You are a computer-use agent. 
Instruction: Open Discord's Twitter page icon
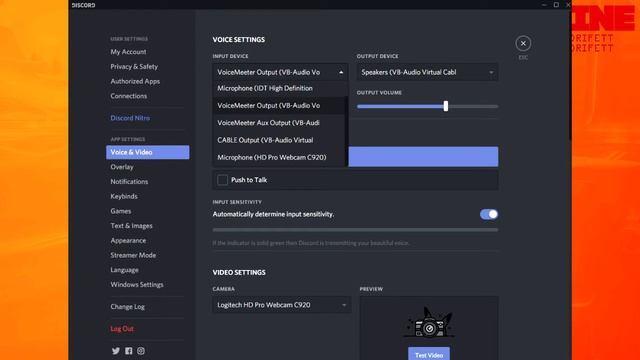(116, 351)
